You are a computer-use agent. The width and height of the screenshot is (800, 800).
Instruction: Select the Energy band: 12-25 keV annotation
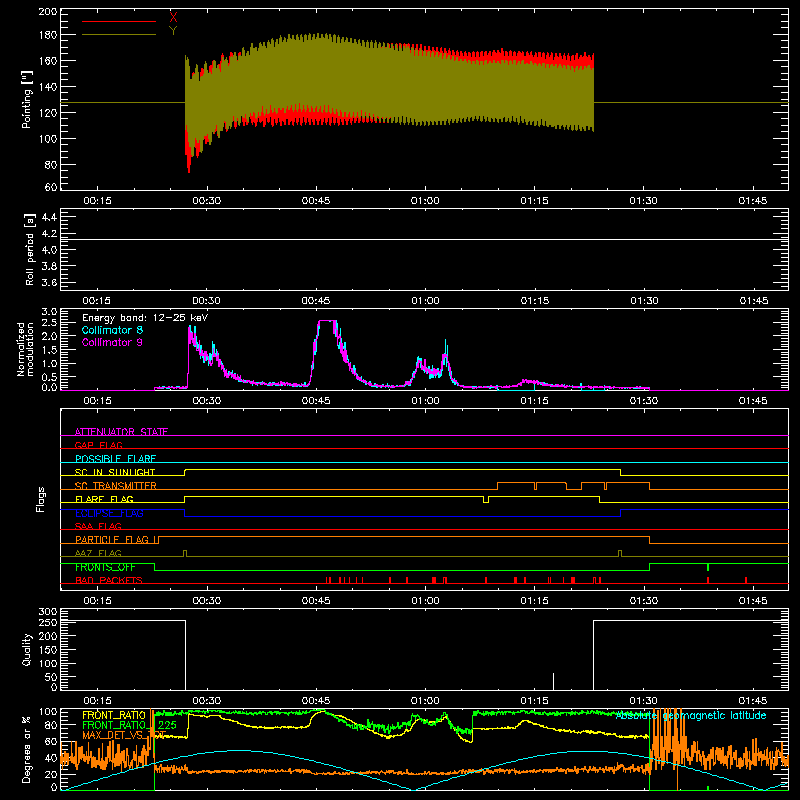point(145,318)
